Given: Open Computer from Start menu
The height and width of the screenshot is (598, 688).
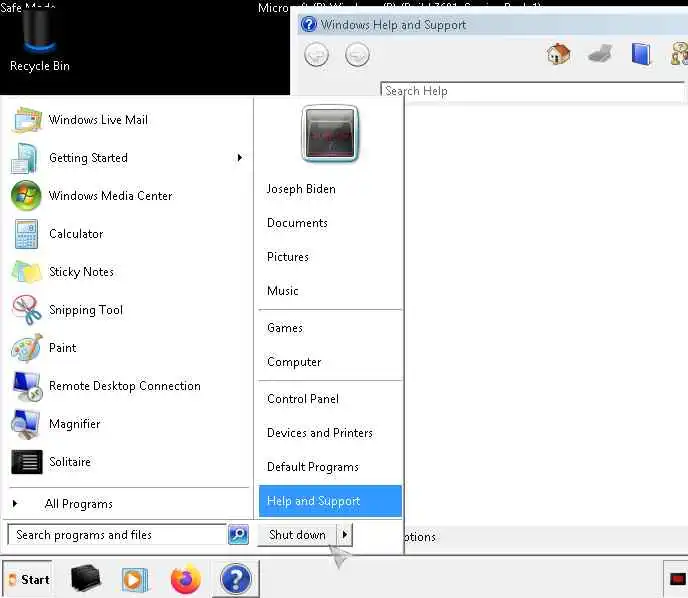Looking at the screenshot, I should pyautogui.click(x=294, y=362).
